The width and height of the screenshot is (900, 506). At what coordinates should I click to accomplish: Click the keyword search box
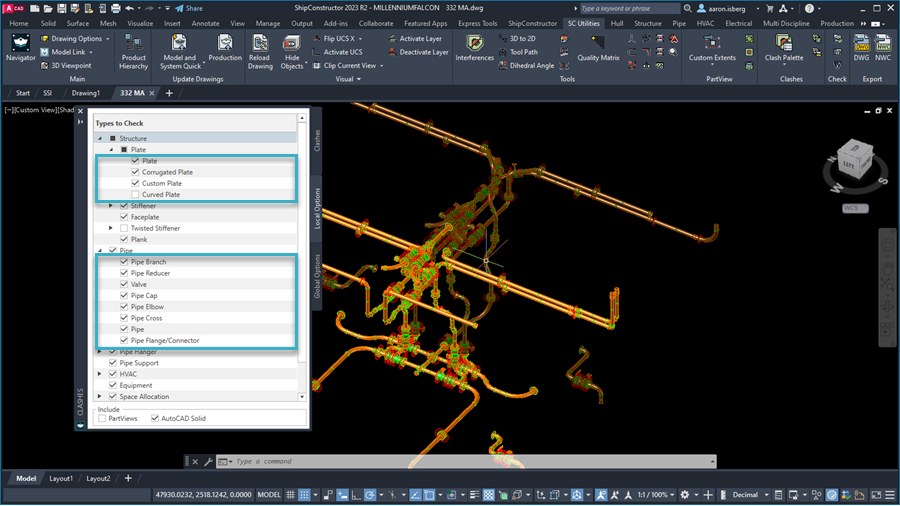(629, 8)
